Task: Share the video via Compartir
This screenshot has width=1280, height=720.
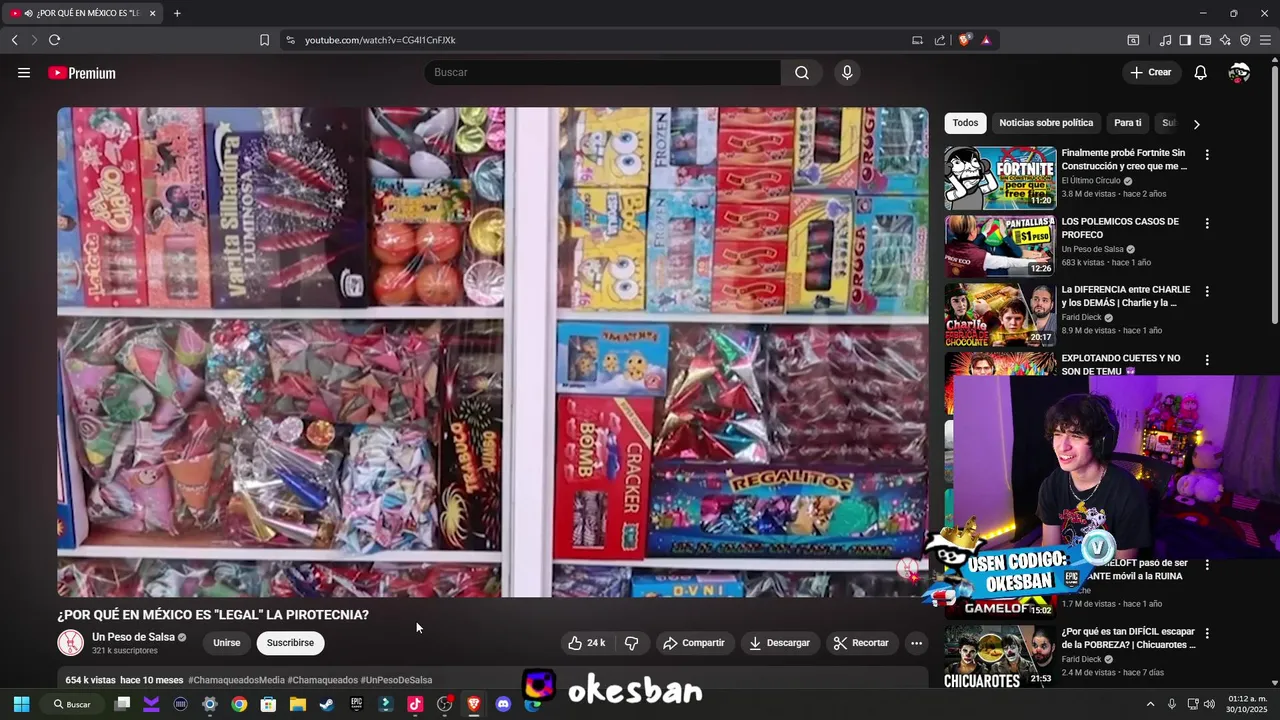Action: coord(694,643)
